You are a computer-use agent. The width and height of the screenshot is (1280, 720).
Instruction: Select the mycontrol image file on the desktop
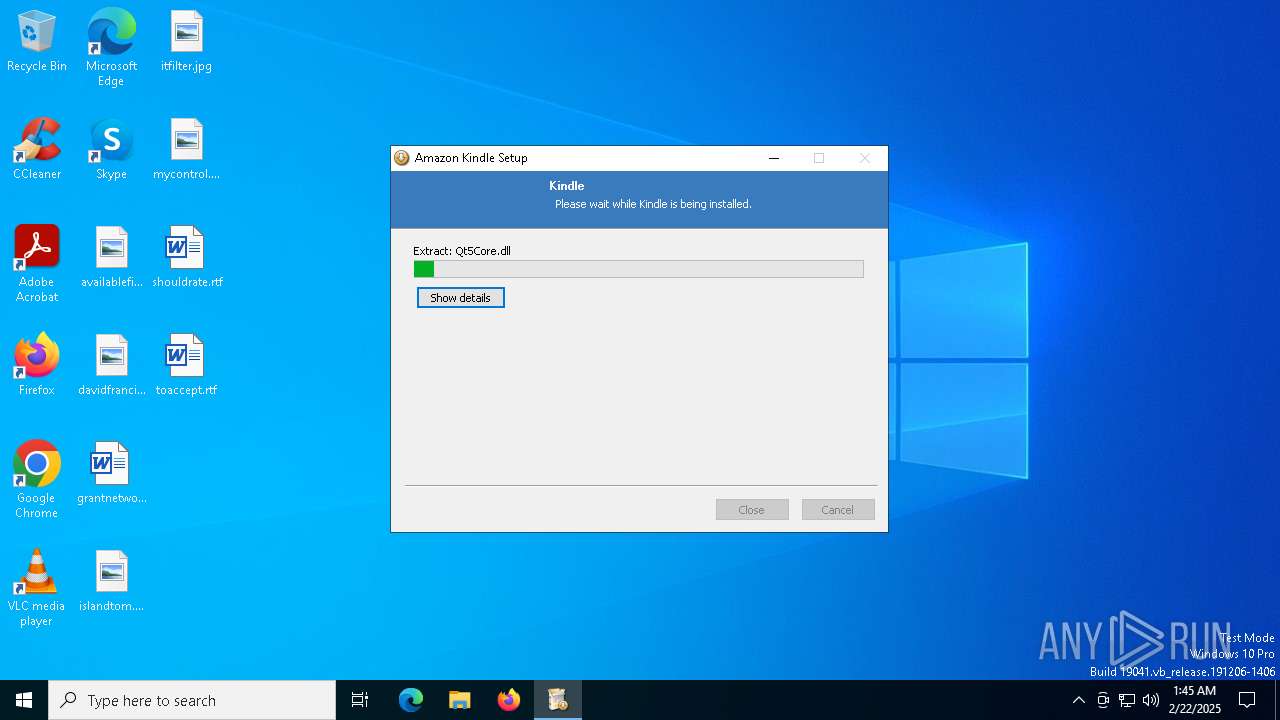(x=187, y=149)
